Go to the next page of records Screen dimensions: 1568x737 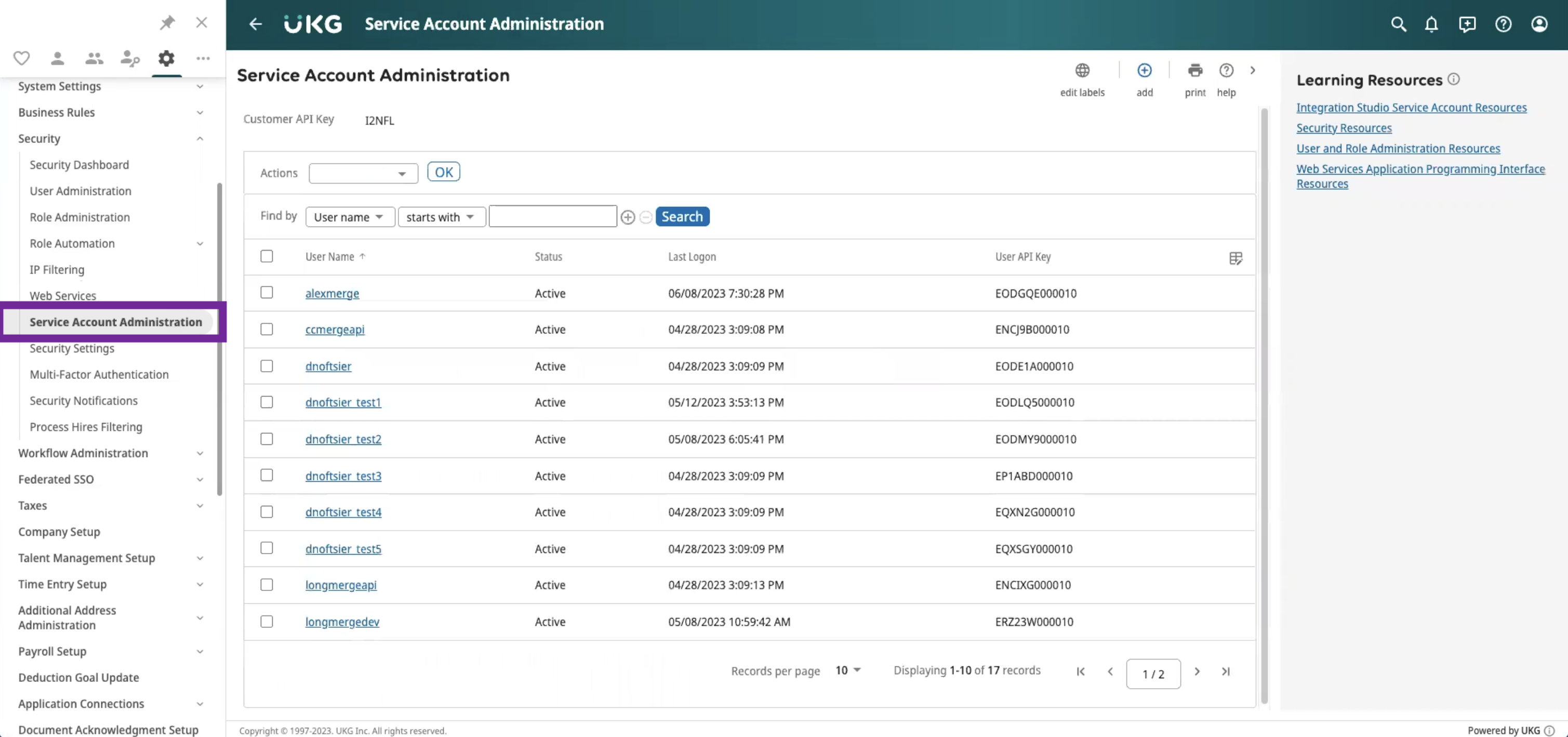coord(1197,671)
